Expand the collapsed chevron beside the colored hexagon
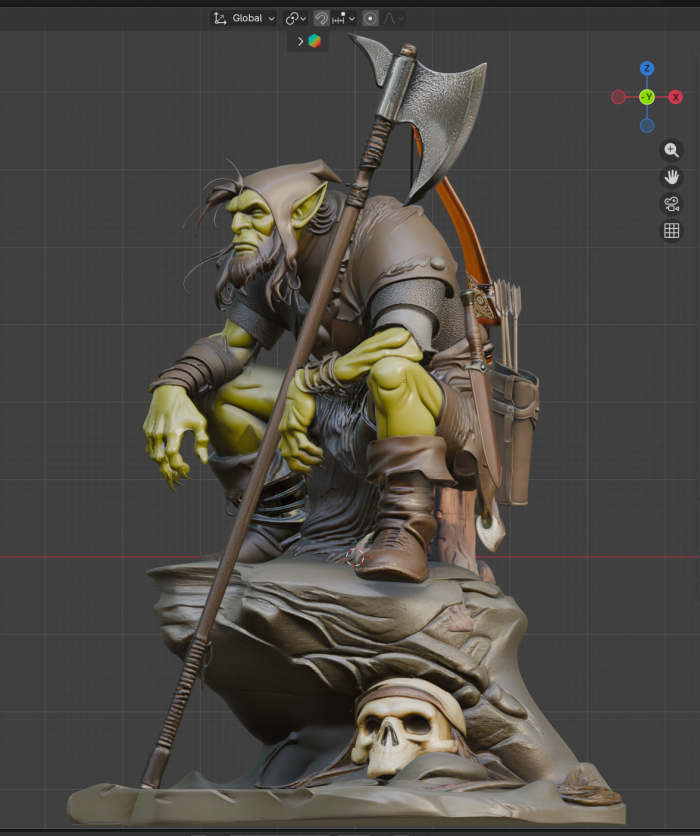 (x=300, y=41)
